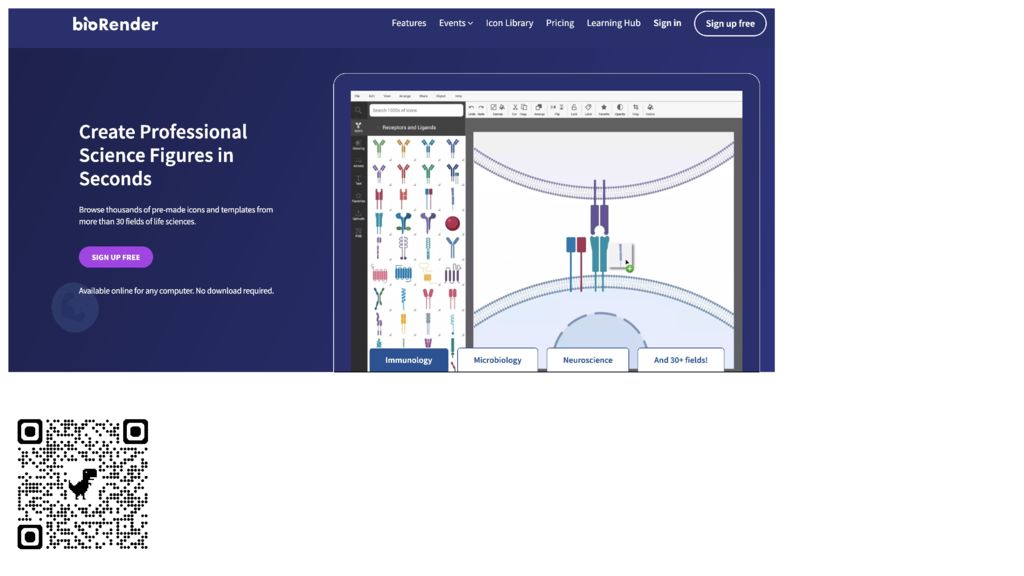
Task: Click the purple SIGN UP FREE button
Action: click(116, 257)
